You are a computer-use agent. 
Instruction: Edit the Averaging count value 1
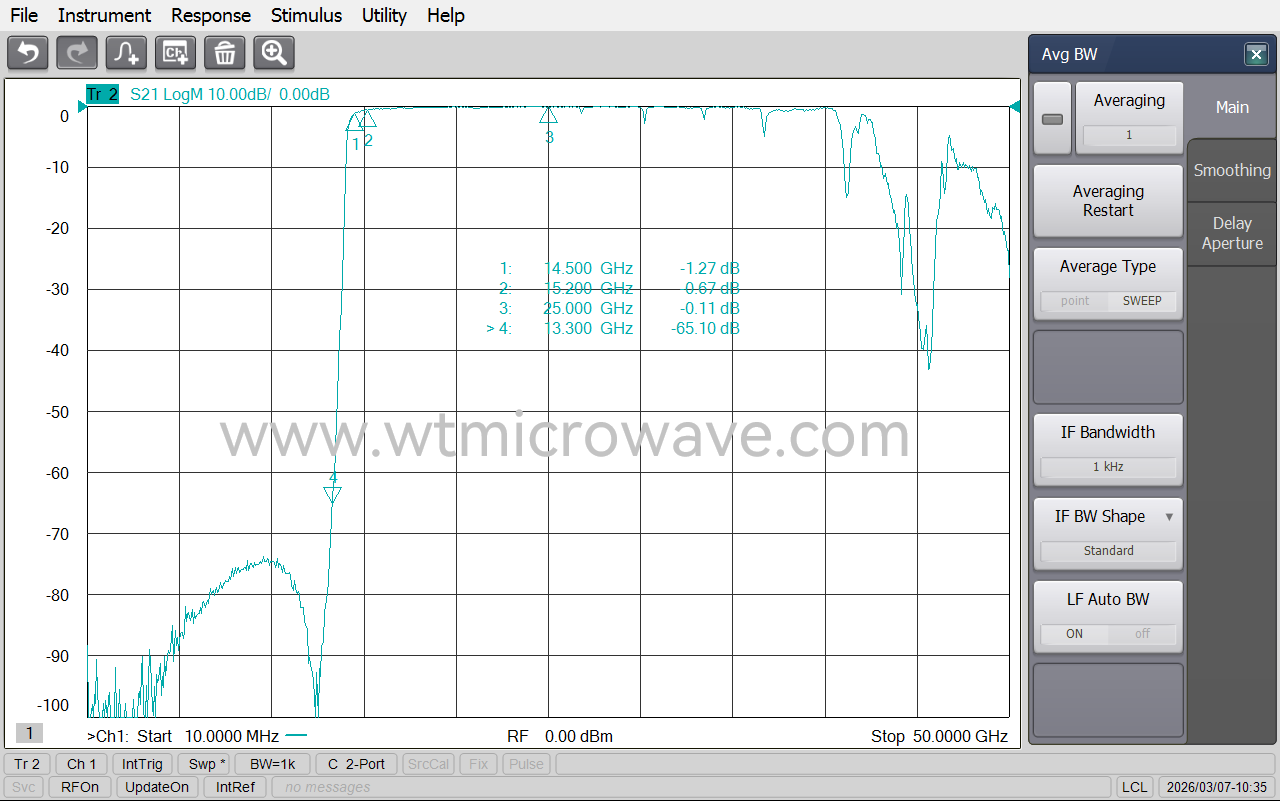click(x=1129, y=135)
